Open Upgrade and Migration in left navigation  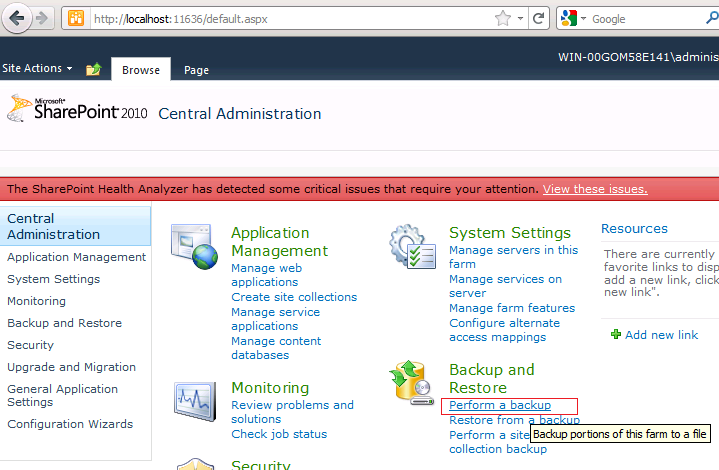(x=71, y=367)
